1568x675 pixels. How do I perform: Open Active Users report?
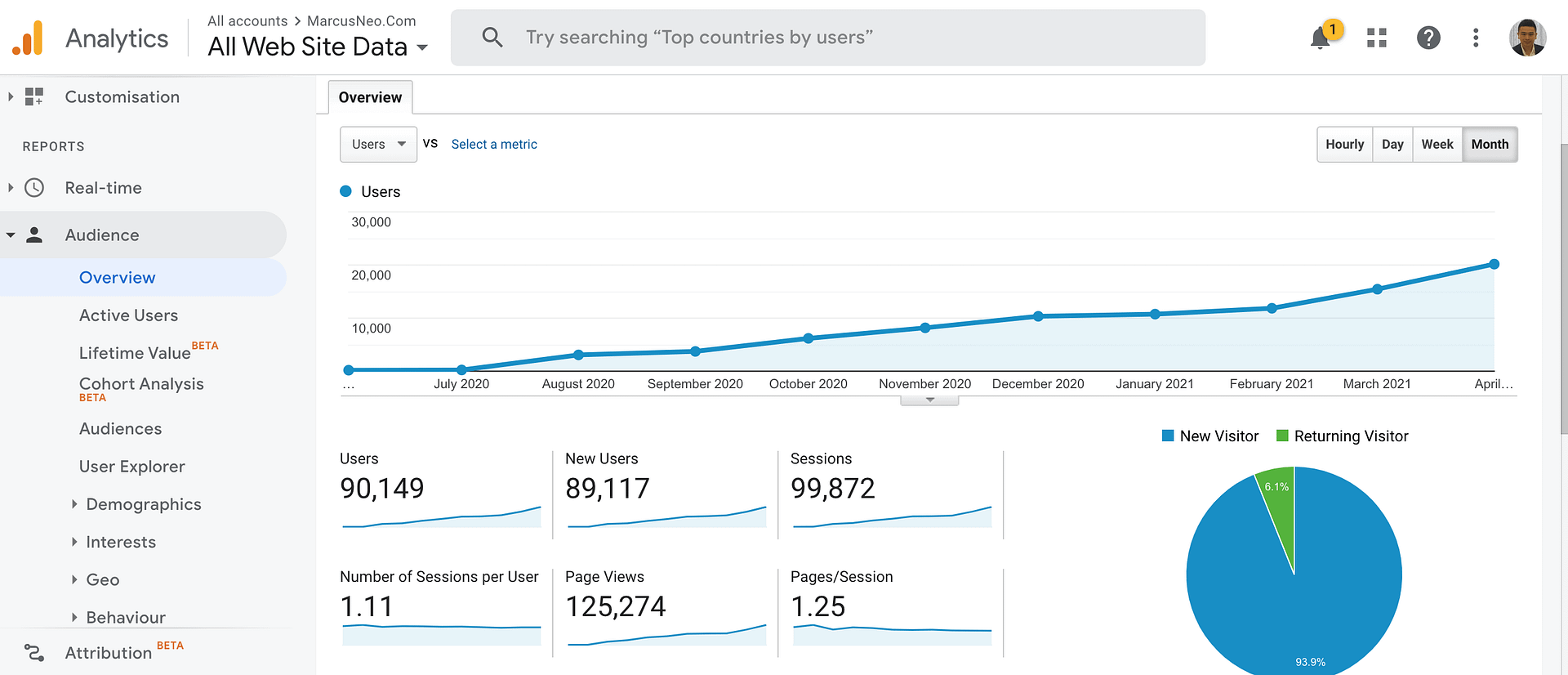[x=128, y=315]
